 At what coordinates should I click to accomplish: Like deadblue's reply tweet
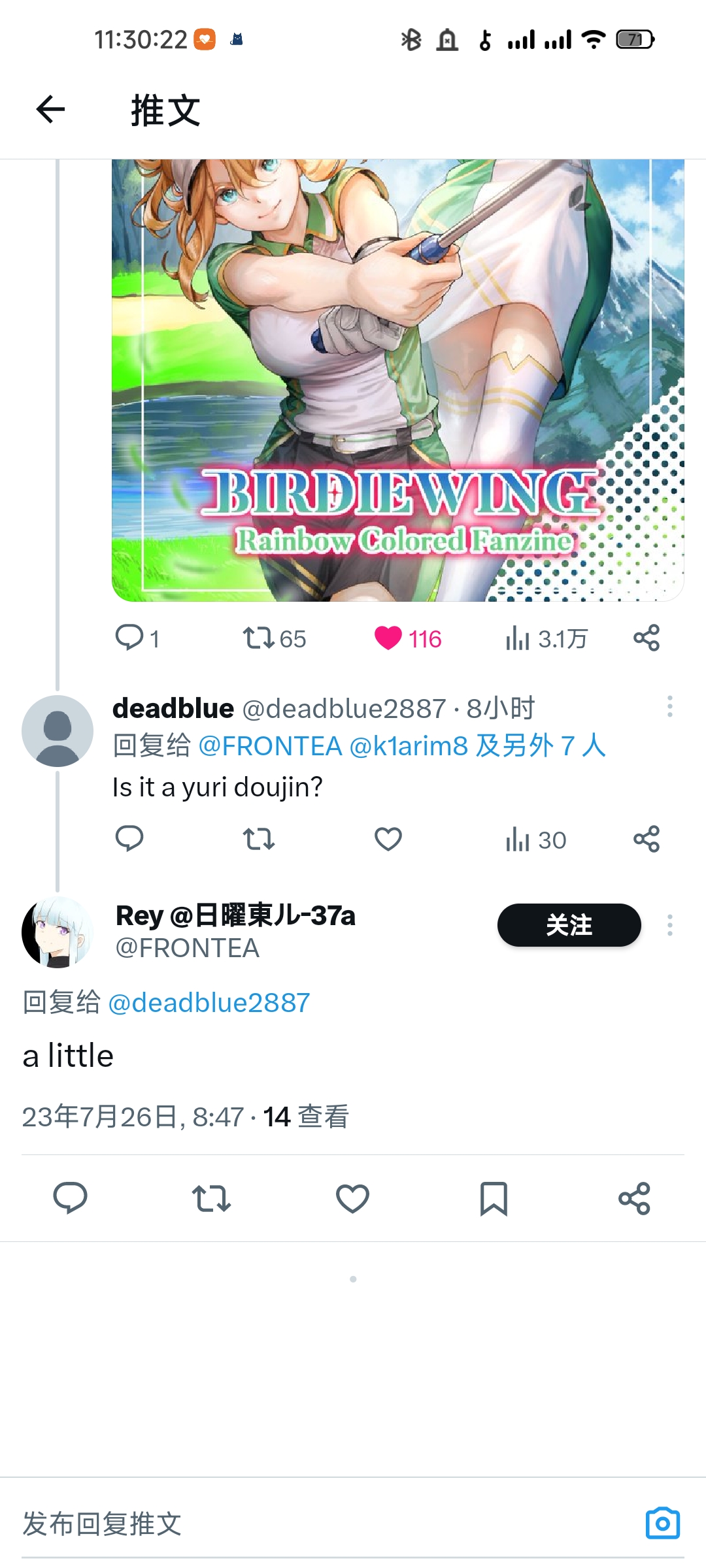click(388, 839)
